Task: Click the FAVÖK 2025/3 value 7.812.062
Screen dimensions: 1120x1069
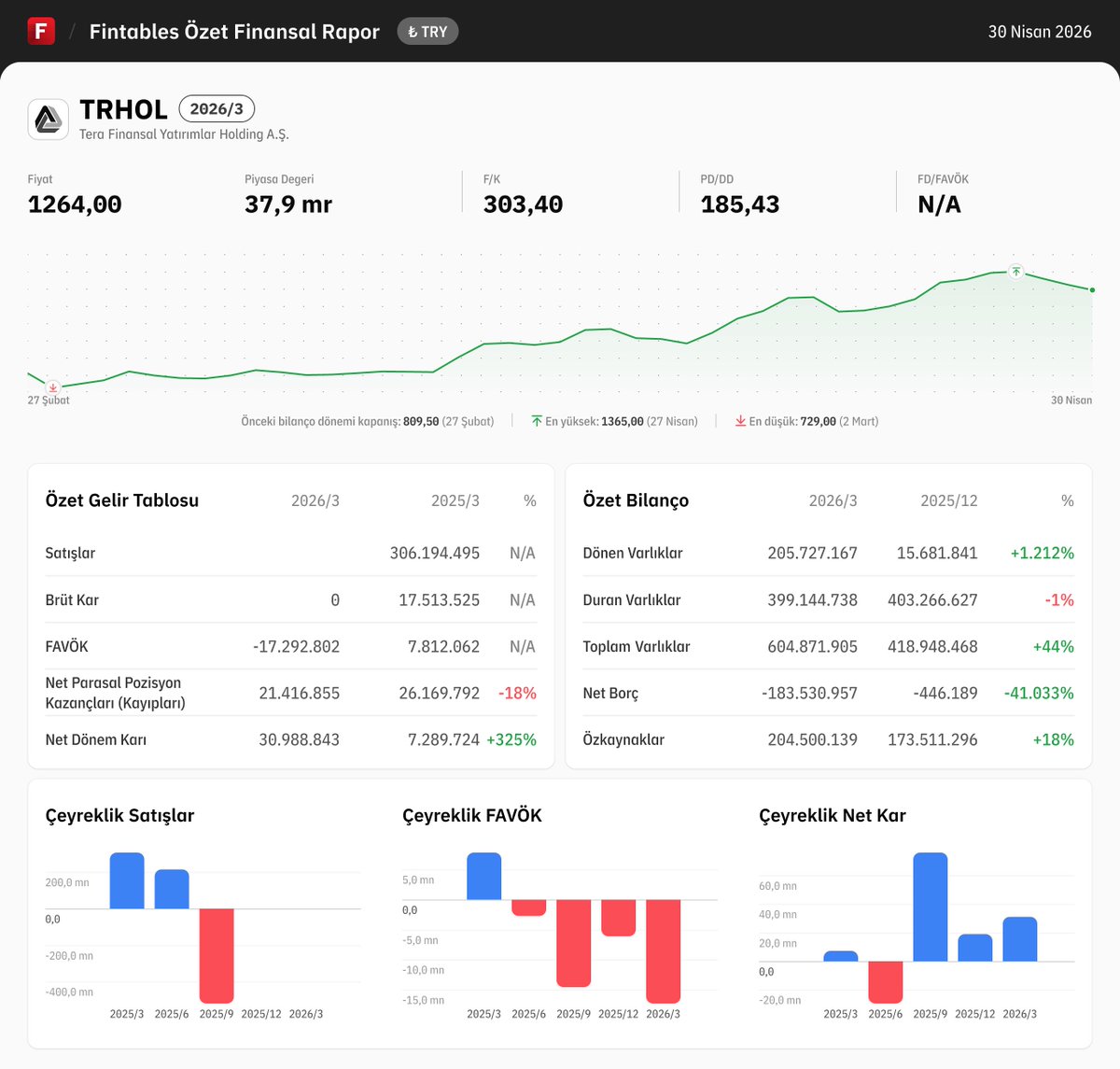Action: [x=443, y=646]
